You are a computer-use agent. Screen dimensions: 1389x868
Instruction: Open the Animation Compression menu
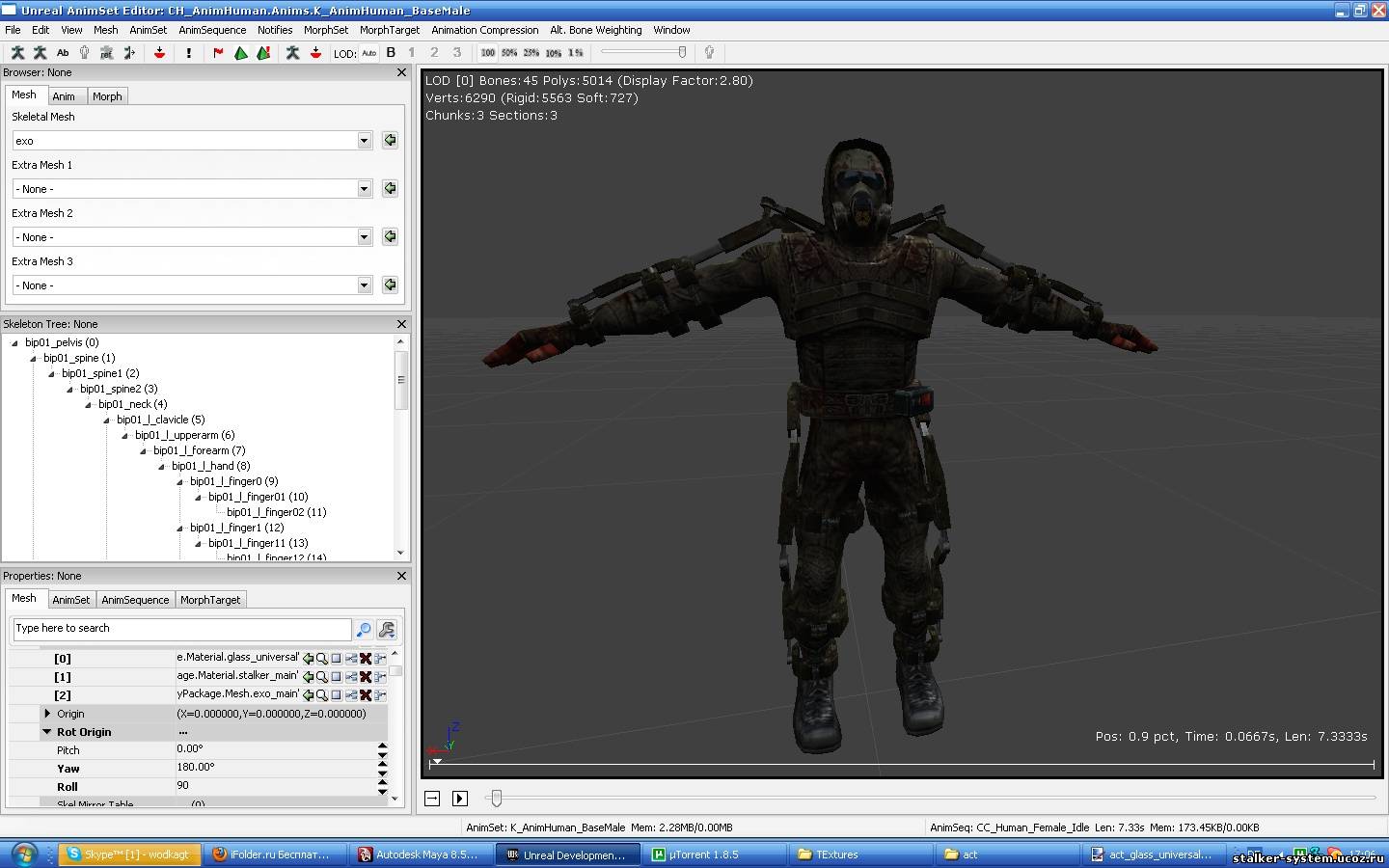coord(485,30)
